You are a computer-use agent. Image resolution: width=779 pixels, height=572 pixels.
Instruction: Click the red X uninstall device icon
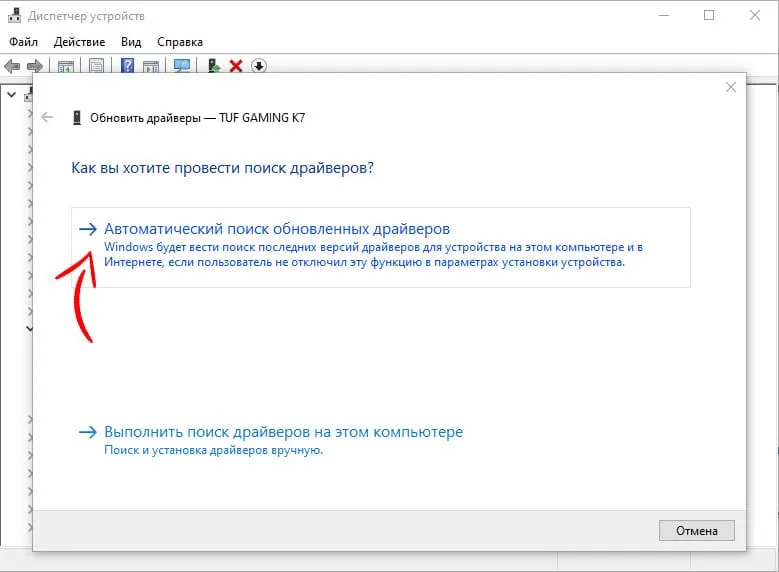pos(236,66)
